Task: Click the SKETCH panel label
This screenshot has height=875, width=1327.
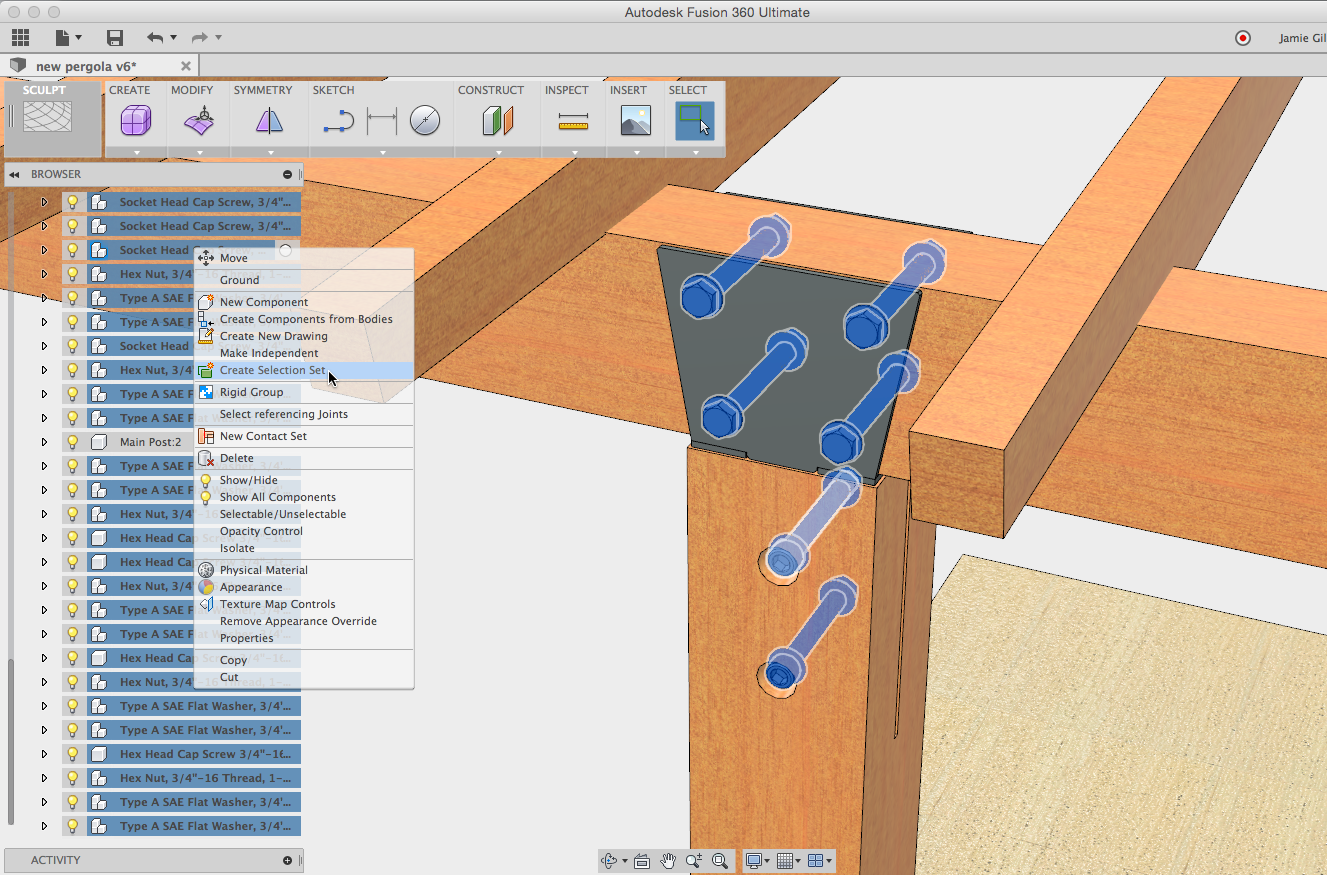Action: click(334, 90)
